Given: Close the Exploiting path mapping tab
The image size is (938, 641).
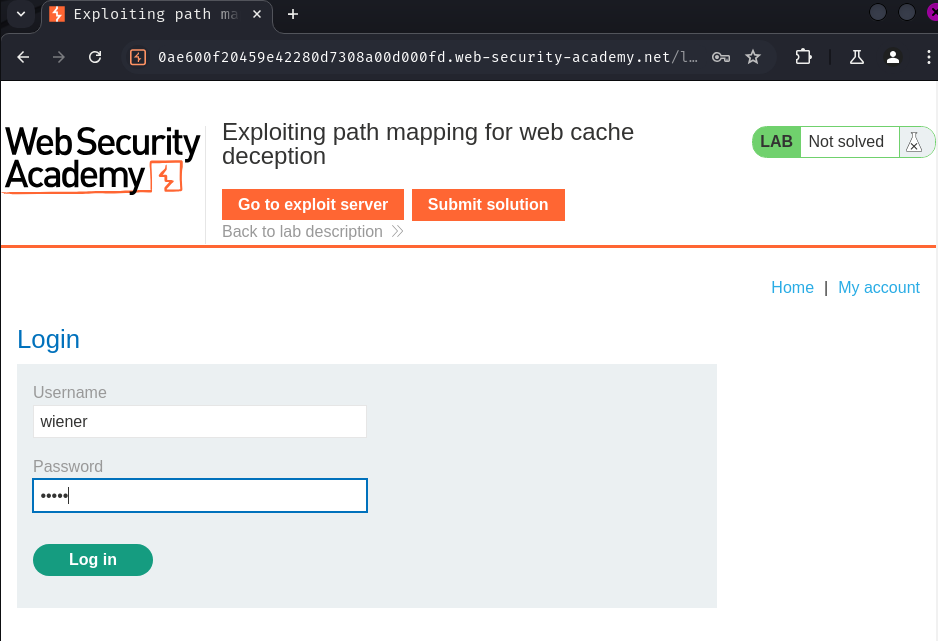Looking at the screenshot, I should coord(257,14).
